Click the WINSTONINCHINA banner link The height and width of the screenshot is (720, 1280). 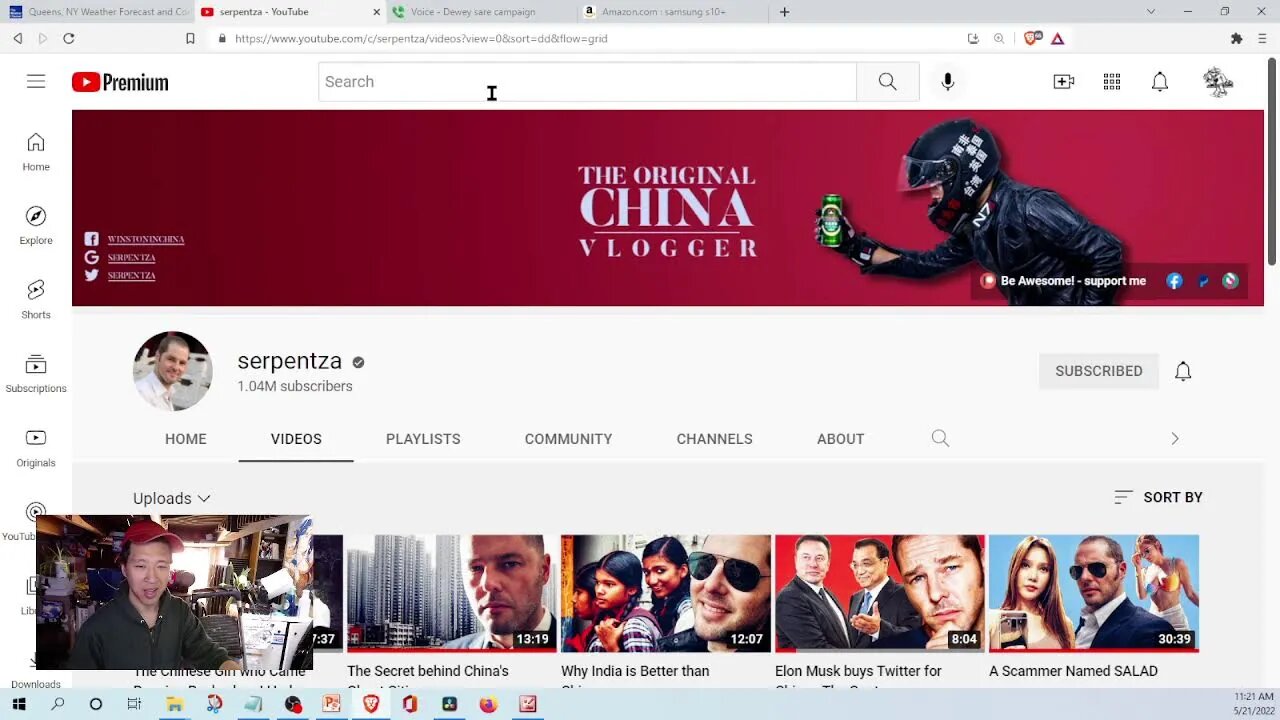(x=146, y=239)
